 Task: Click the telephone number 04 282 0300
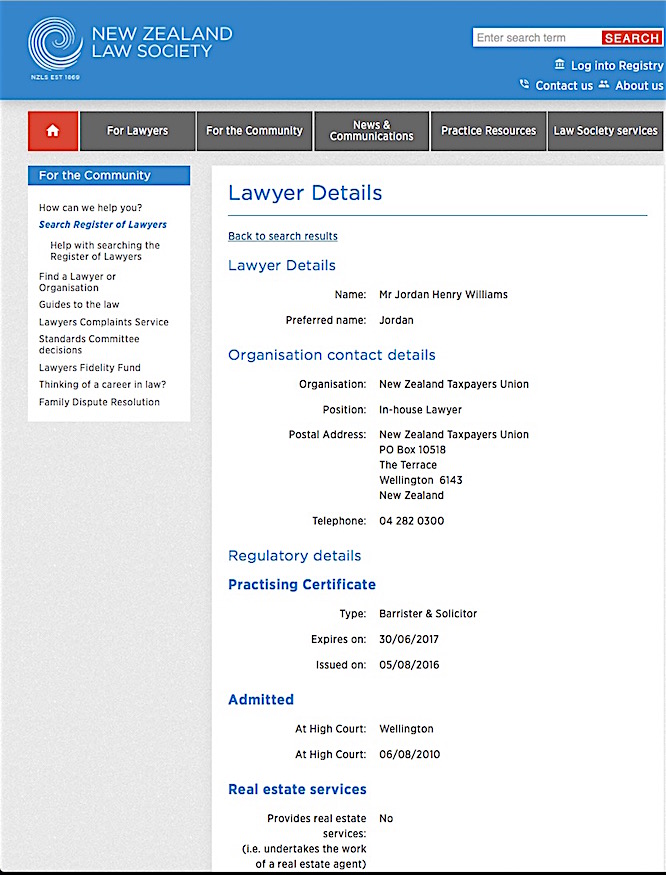(x=411, y=521)
